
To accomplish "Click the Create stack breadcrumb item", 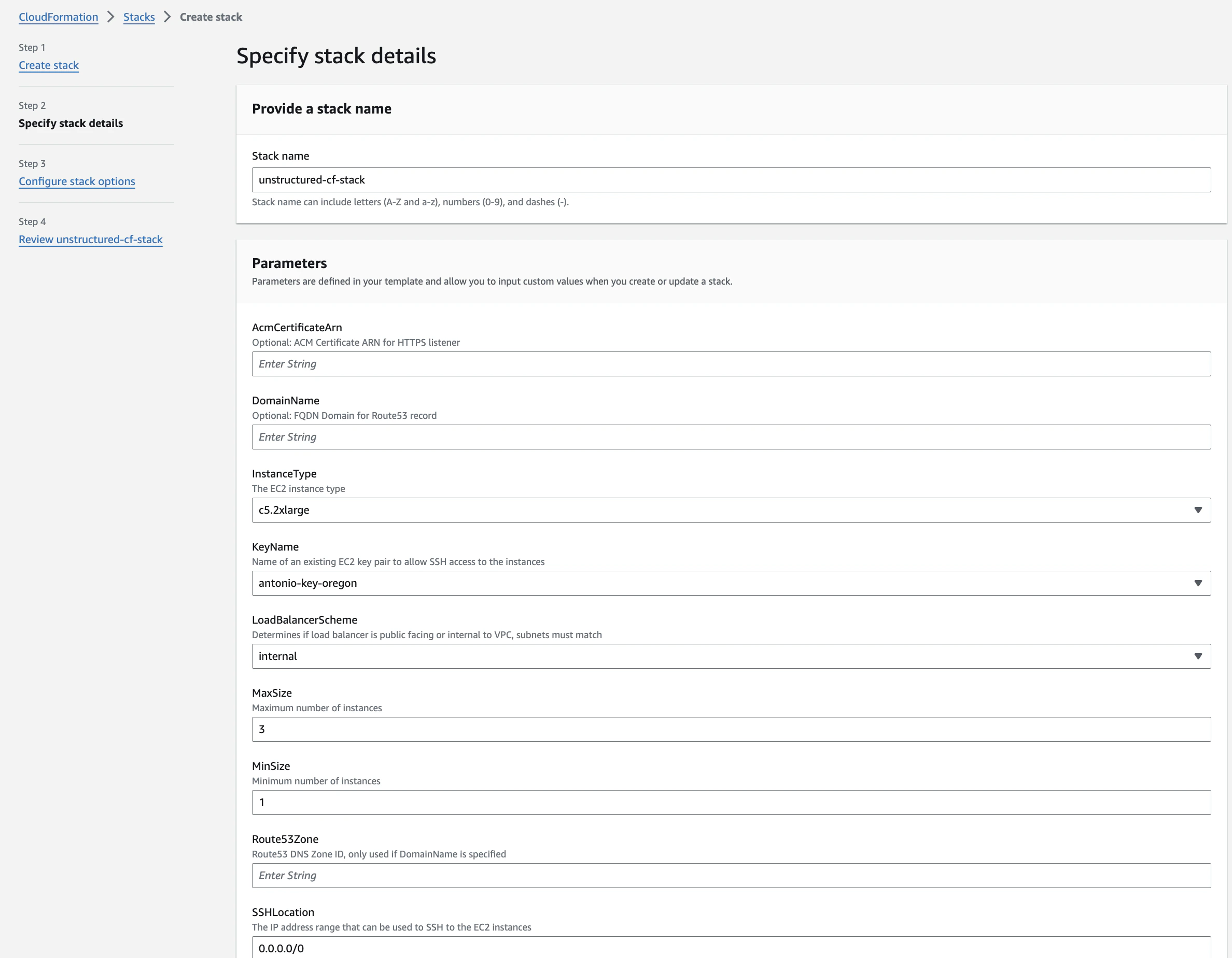I will 211,17.
